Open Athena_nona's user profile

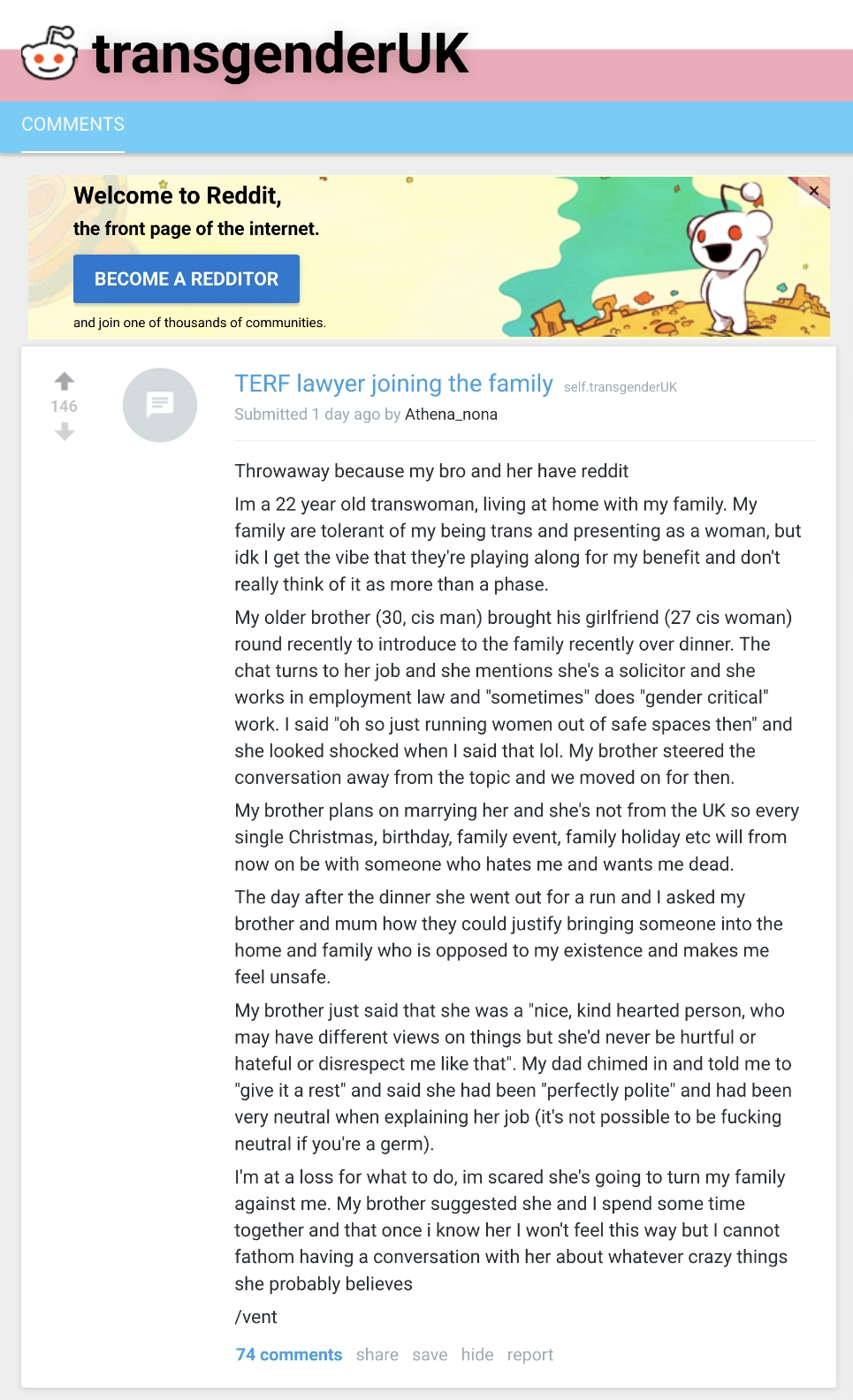pyautogui.click(x=451, y=415)
